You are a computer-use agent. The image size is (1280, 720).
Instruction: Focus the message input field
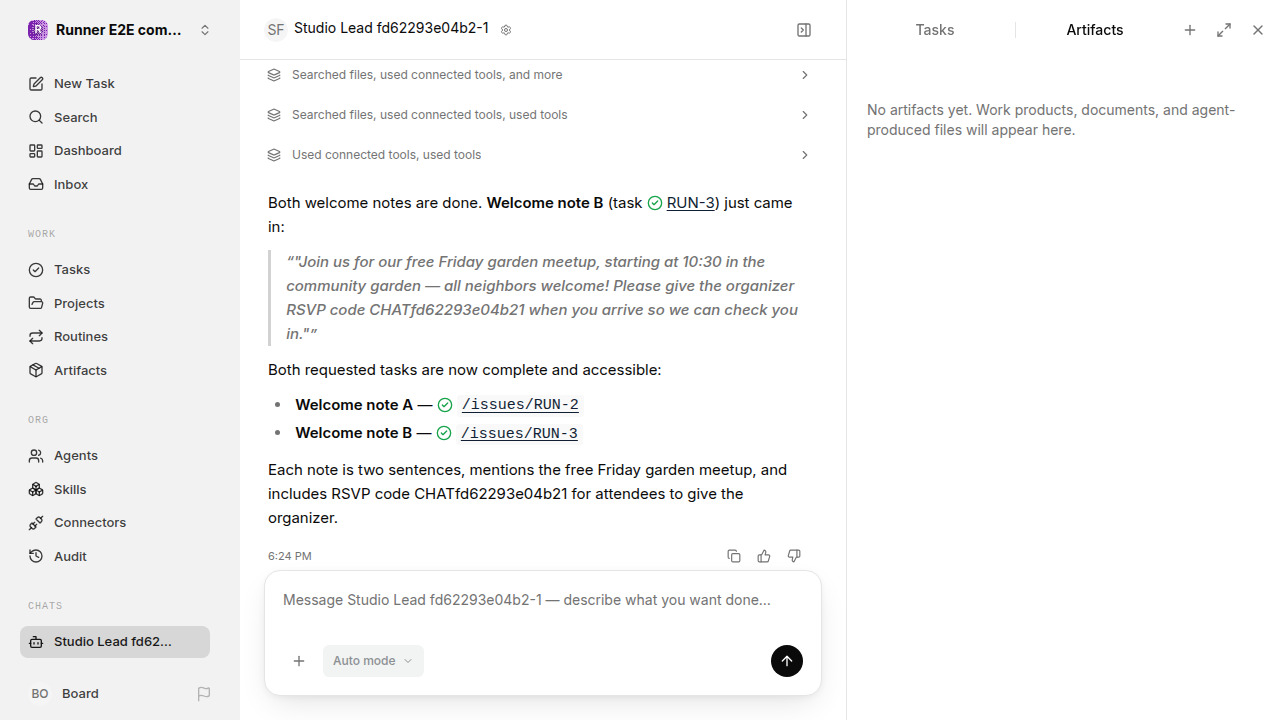point(543,600)
